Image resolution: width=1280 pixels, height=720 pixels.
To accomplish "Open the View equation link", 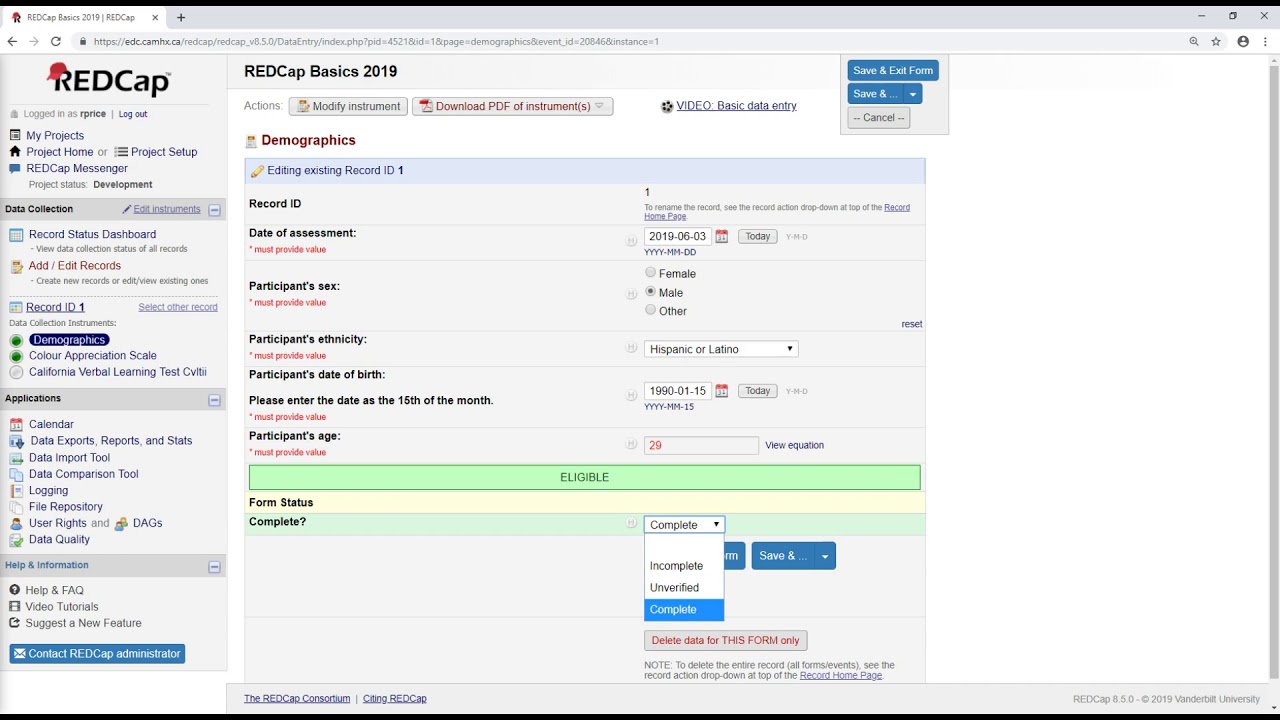I will pos(795,445).
